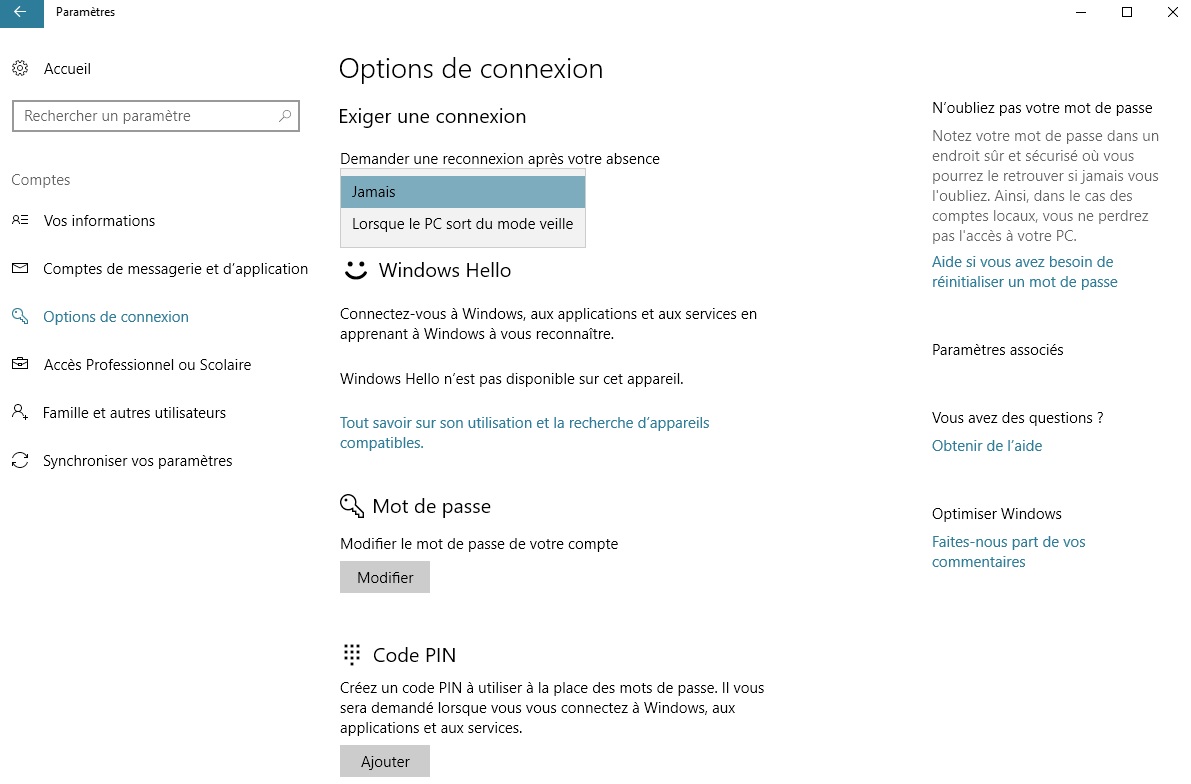
Task: Click the Faites-nous part de vos commentaires link
Action: pyautogui.click(x=1008, y=552)
